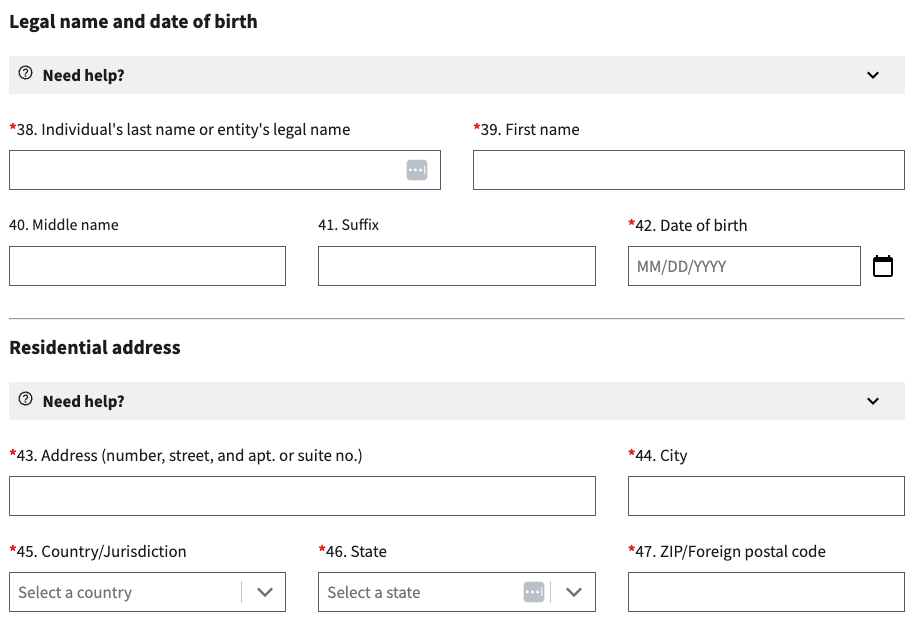
Task: Click the Select a country placeholder text
Action: tap(75, 592)
